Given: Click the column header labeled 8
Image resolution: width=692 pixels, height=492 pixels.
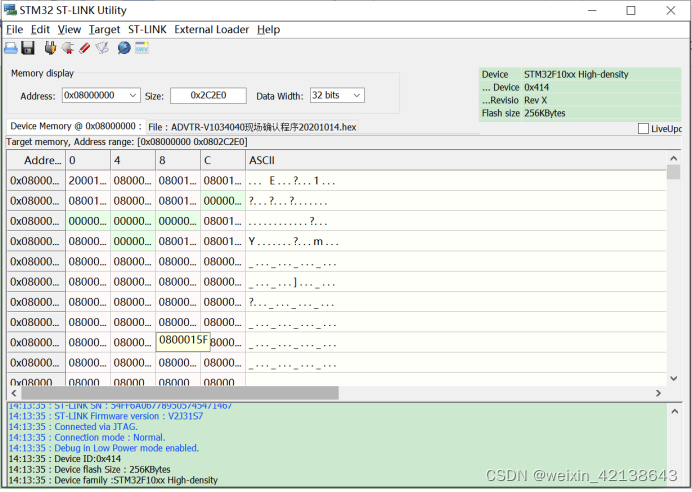Looking at the screenshot, I should pos(178,160).
